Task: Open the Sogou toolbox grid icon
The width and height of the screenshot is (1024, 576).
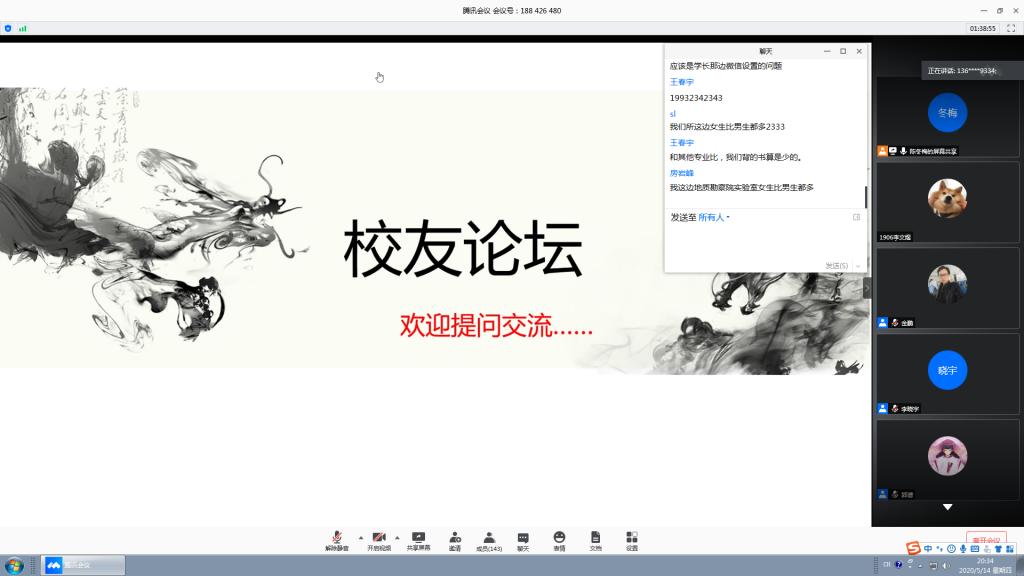Action: [1010, 549]
